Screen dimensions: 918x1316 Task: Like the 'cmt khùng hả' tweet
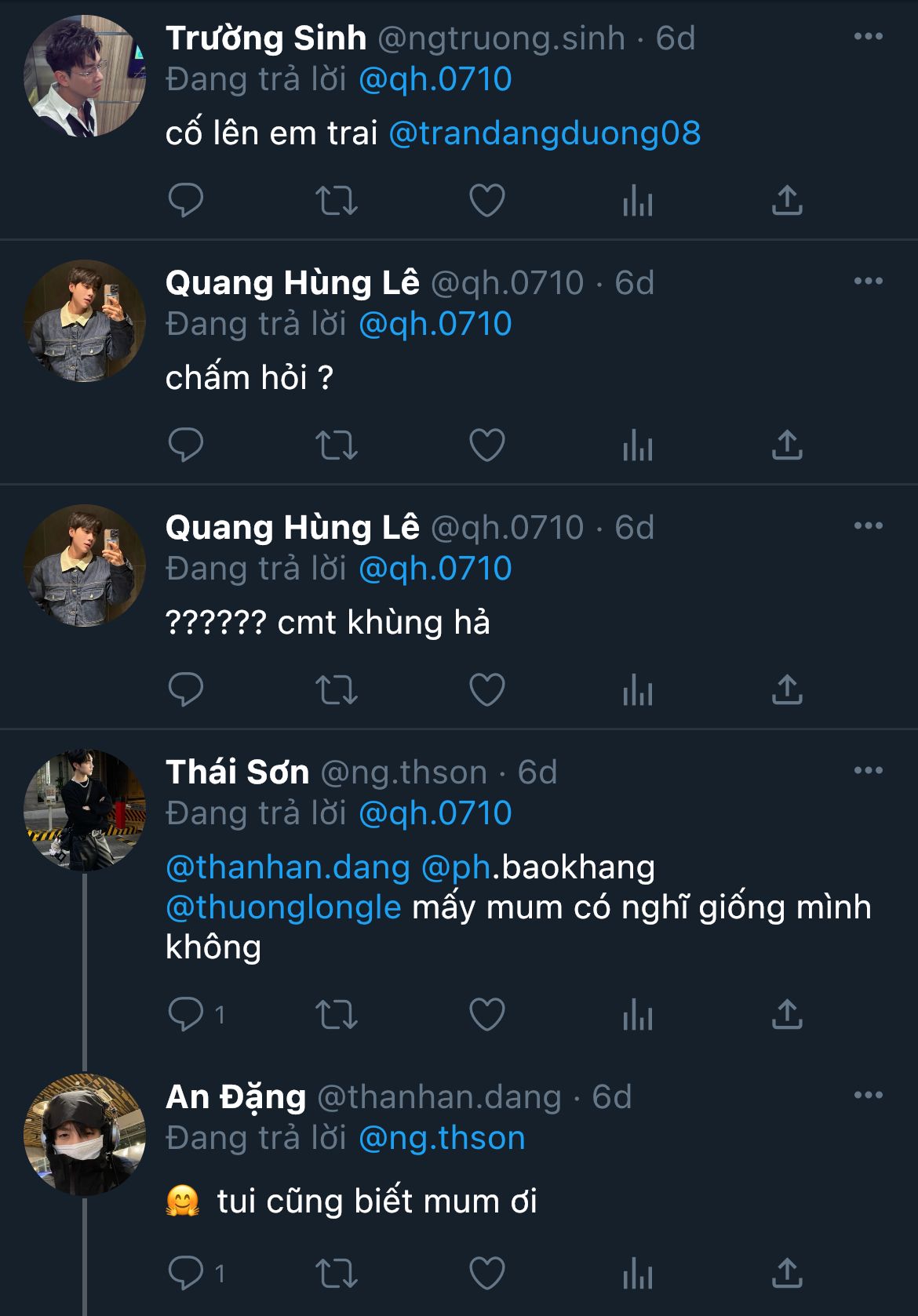click(x=486, y=689)
